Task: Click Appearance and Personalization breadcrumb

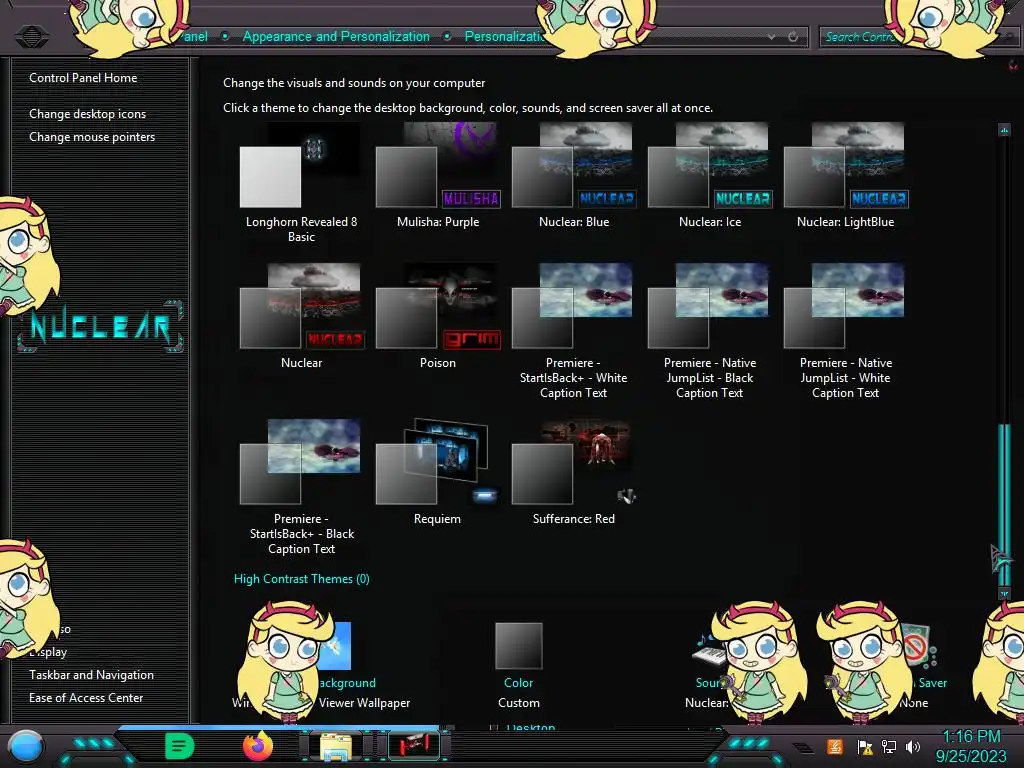Action: coord(336,37)
